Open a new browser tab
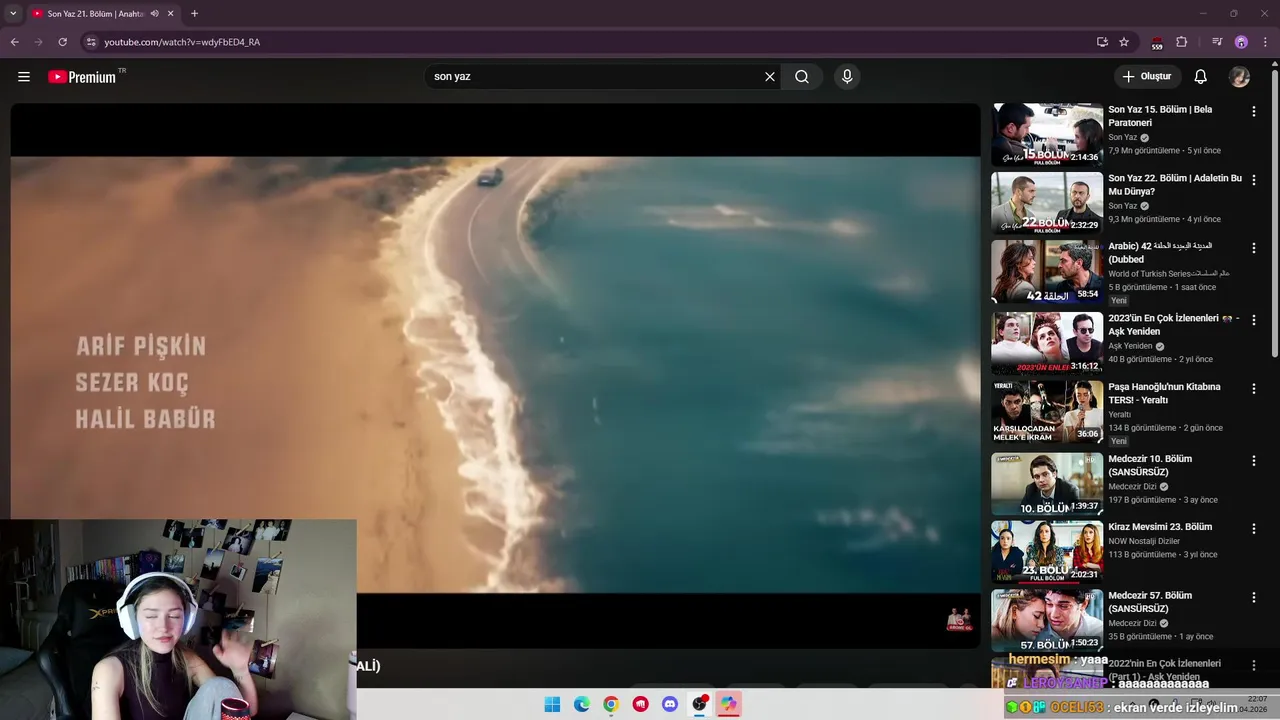This screenshot has width=1280, height=720. [x=194, y=14]
